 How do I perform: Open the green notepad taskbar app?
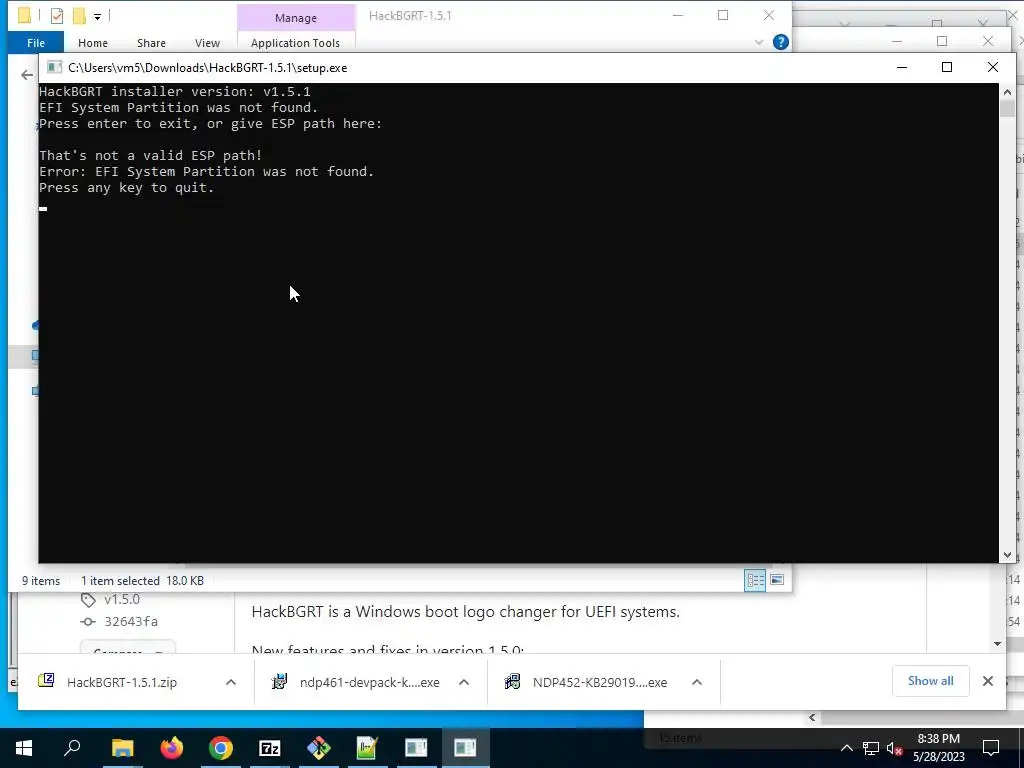click(367, 748)
